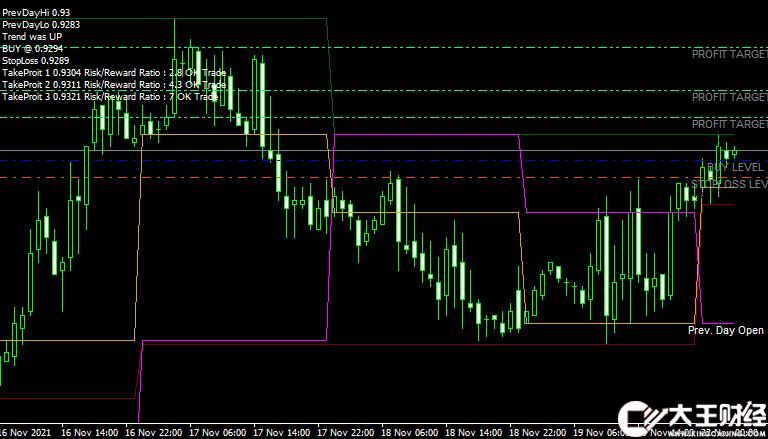This screenshot has width=768, height=439.
Task: Click the lowest PROFIT TARGET label
Action: point(729,124)
